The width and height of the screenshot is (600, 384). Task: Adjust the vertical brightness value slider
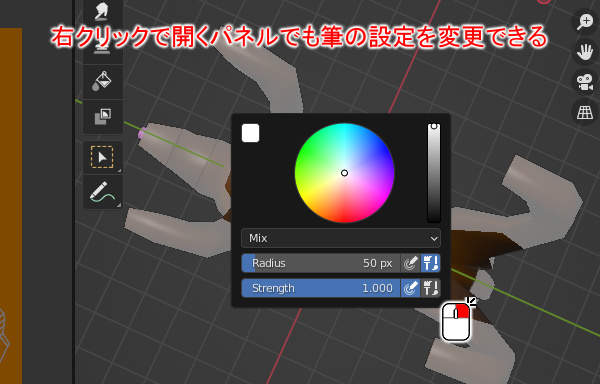coord(434,172)
